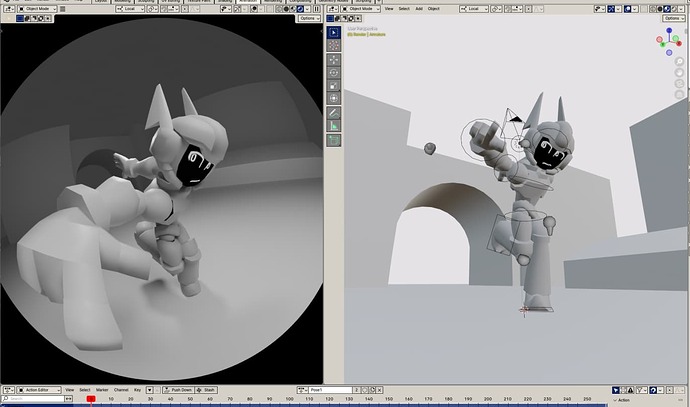Click the Pose1 action name field
This screenshot has width=690, height=407.
coord(330,390)
